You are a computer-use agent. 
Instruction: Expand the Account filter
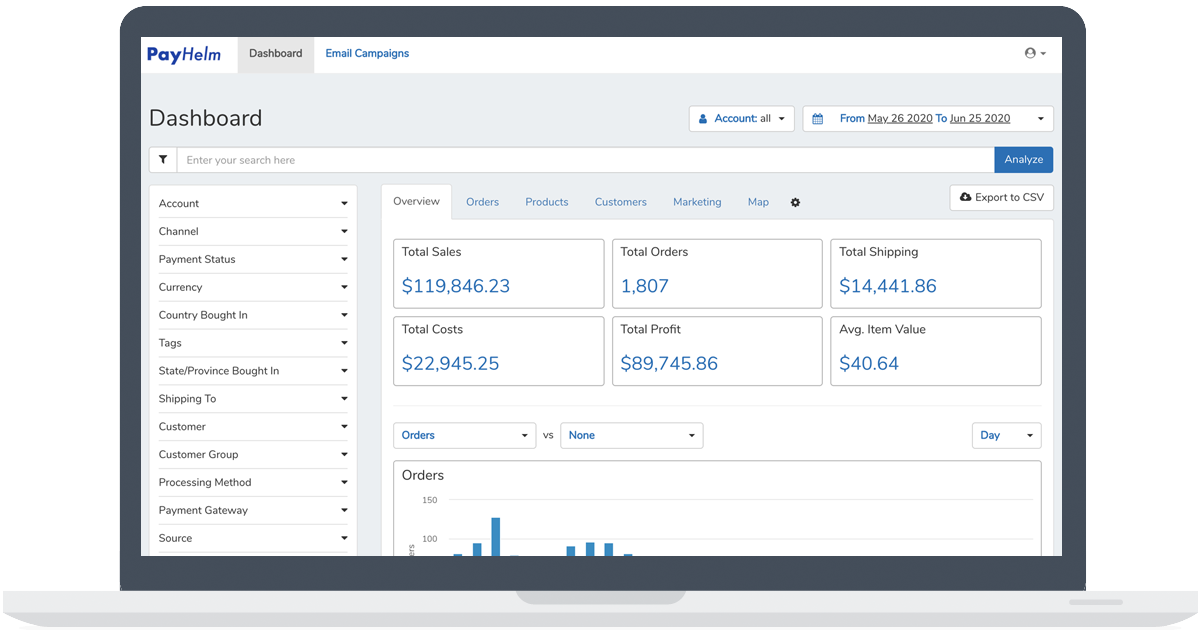(x=253, y=204)
